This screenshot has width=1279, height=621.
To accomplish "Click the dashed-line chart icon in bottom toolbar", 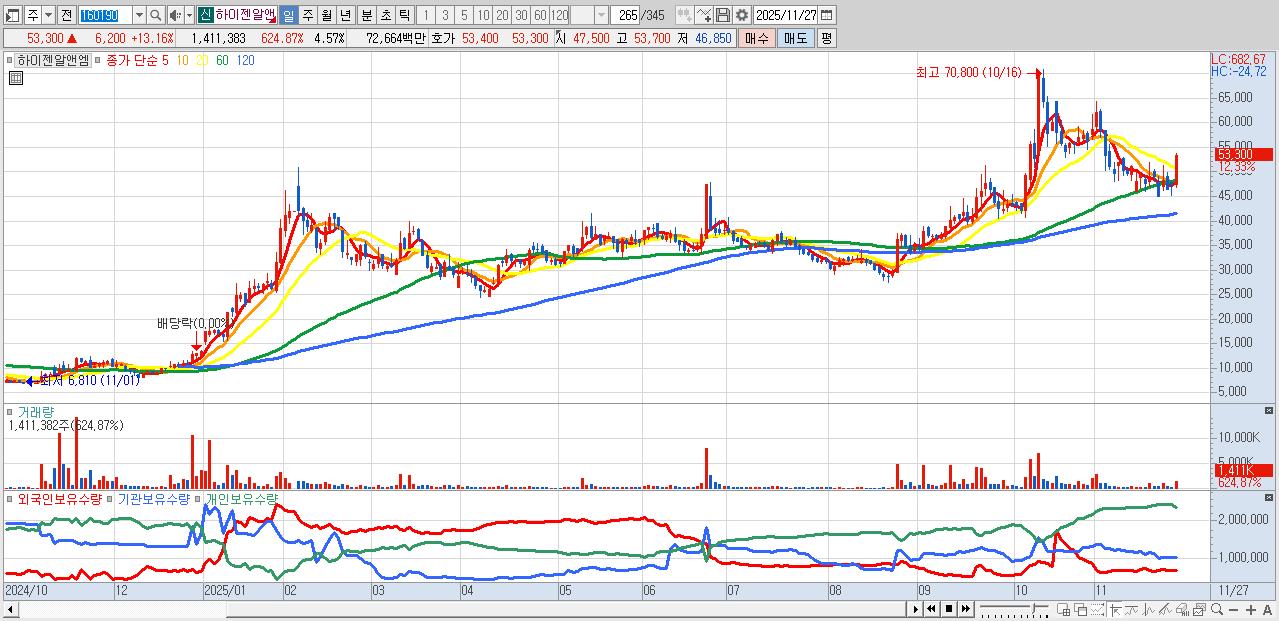I will point(1097,609).
